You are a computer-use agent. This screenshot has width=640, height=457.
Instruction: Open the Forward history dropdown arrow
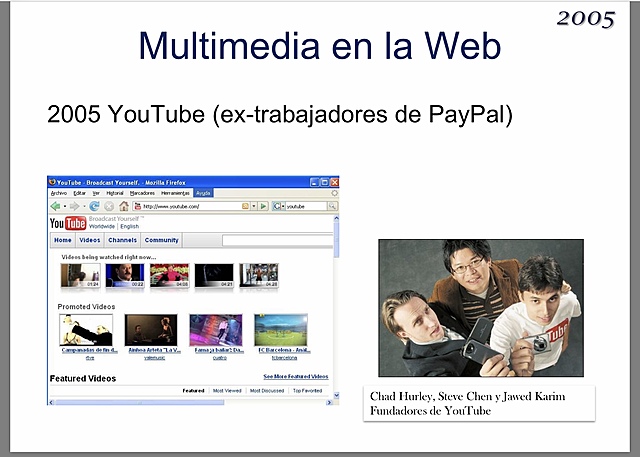tap(84, 206)
